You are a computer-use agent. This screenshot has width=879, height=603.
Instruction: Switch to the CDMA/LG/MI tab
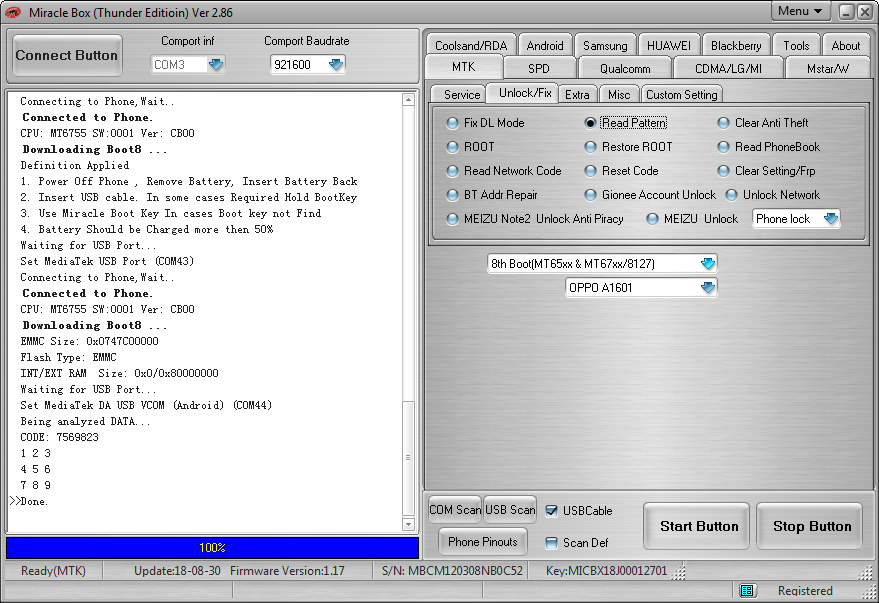tap(728, 68)
